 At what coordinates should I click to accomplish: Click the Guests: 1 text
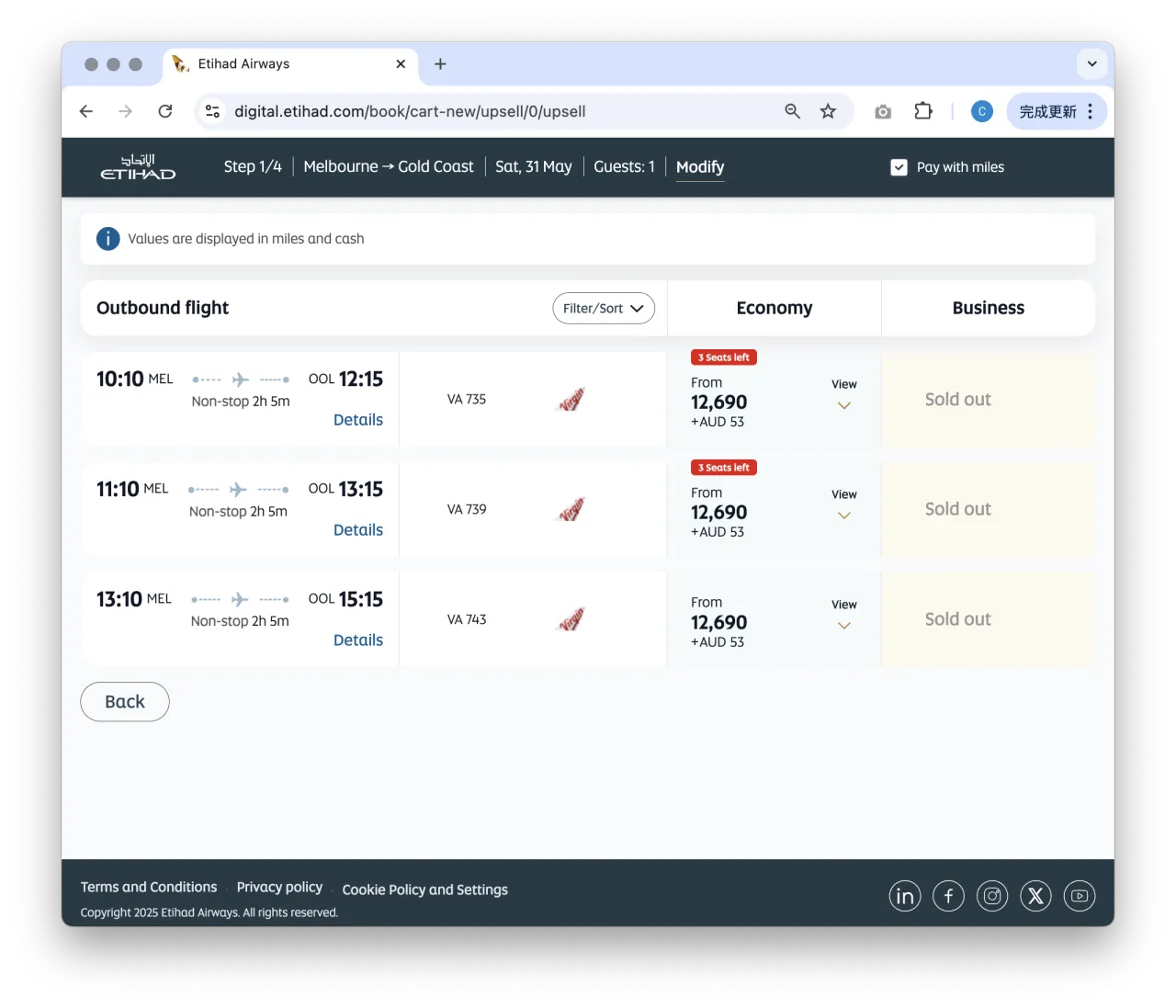tap(625, 166)
